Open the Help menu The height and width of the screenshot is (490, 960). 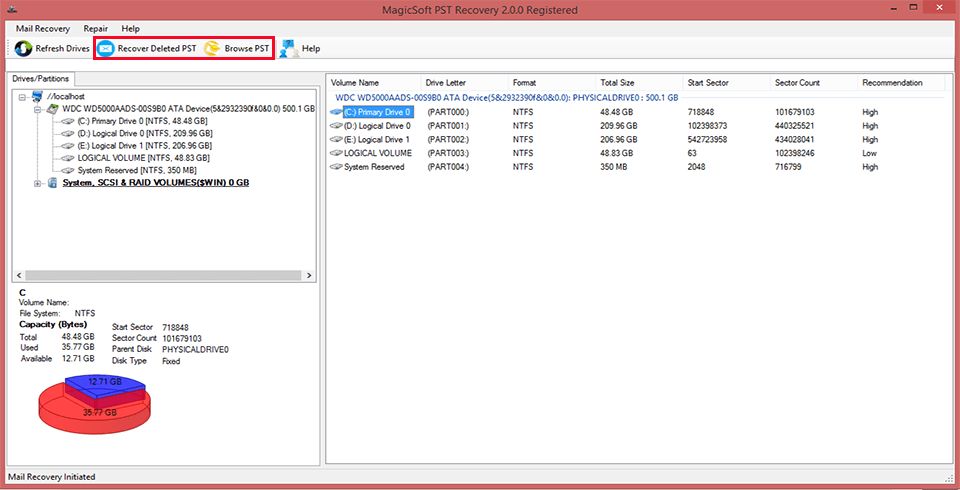point(130,29)
